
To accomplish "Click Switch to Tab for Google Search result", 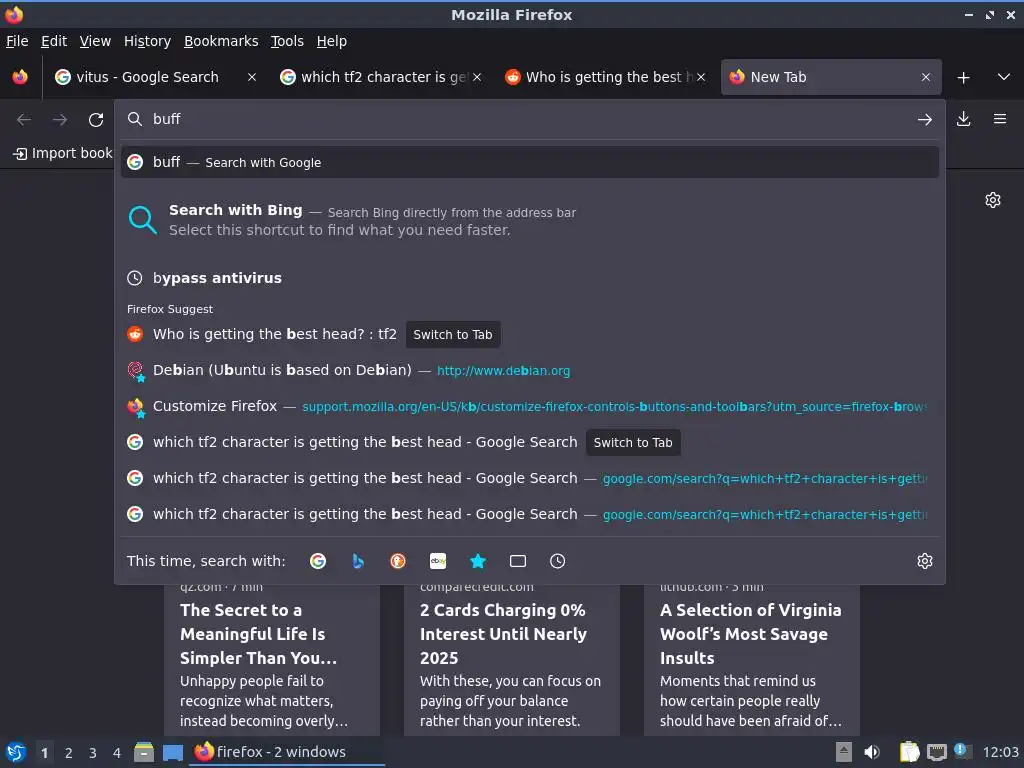I will click(x=633, y=443).
